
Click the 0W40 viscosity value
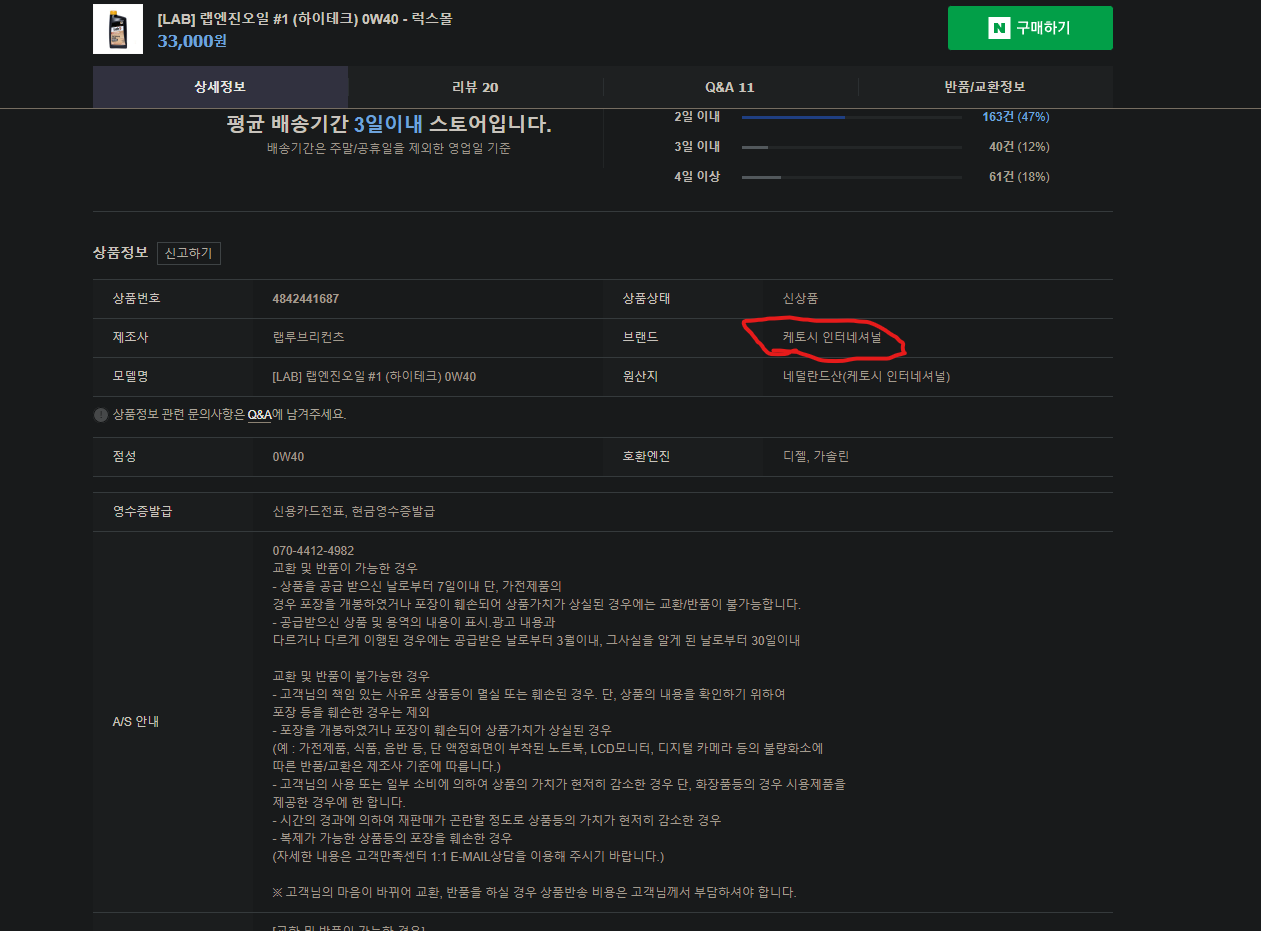point(288,457)
